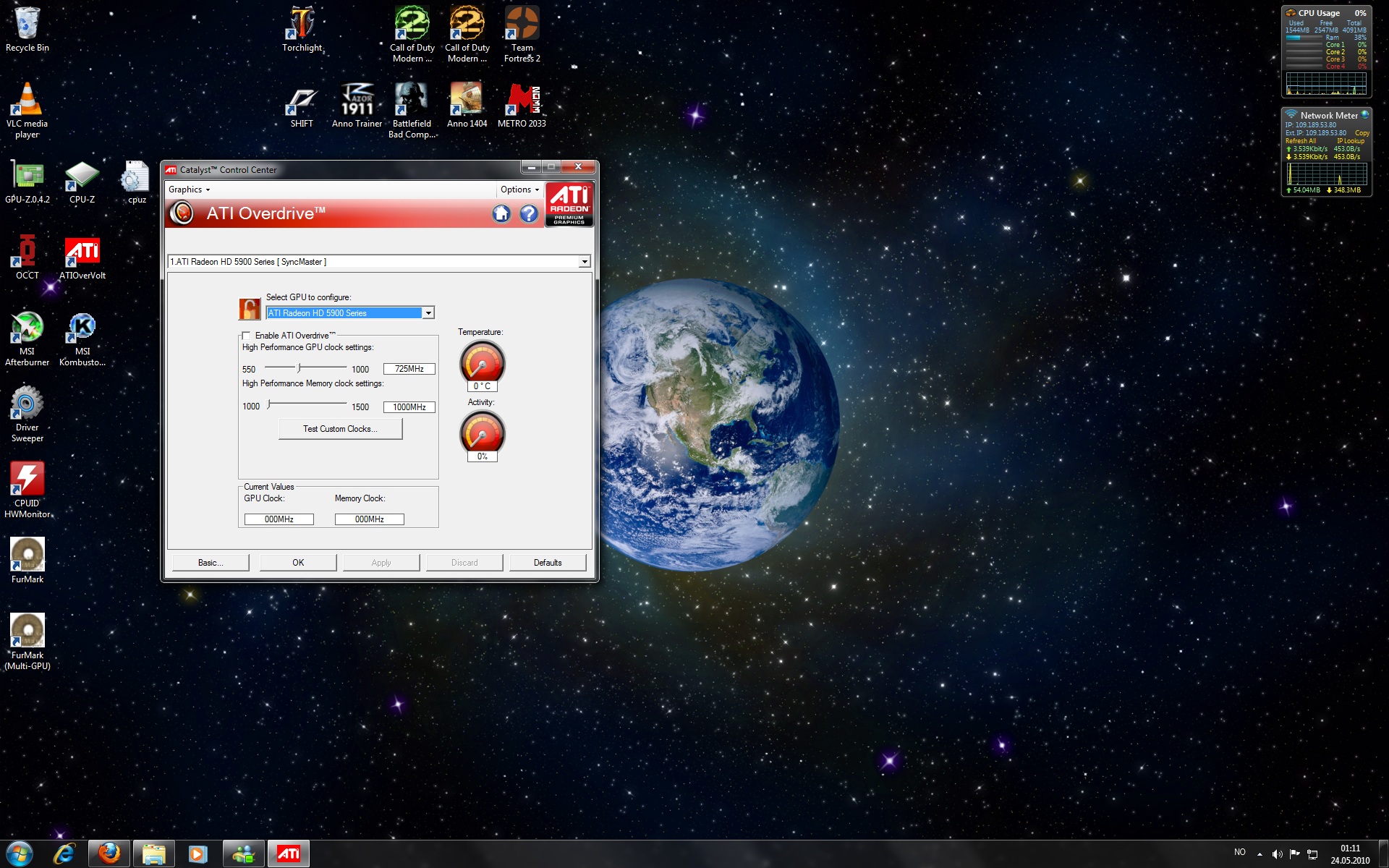Select the CPU-Z desktop icon
Viewport: 1389px width, 868px height.
[x=82, y=182]
